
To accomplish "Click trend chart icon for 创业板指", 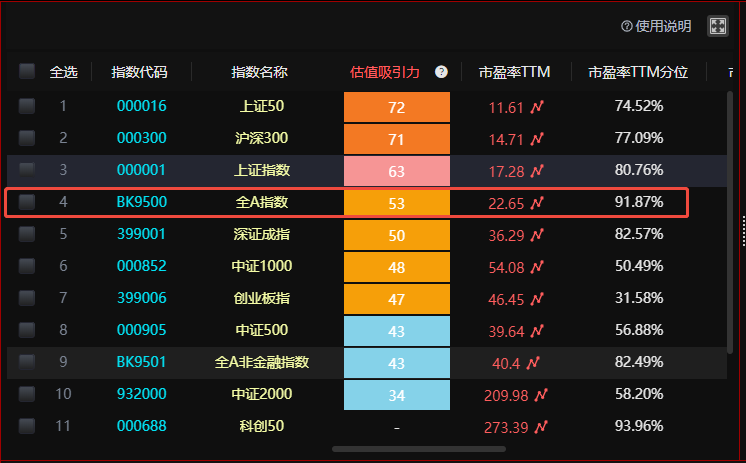I will [537, 299].
